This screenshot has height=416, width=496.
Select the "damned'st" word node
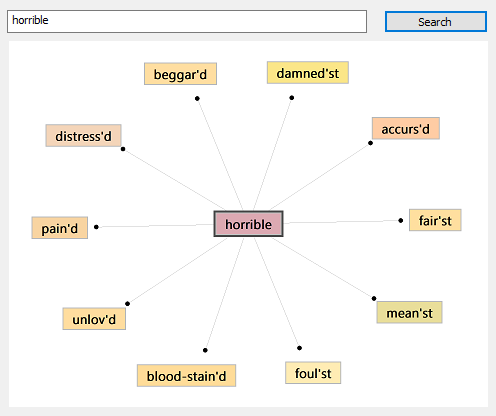coord(308,73)
